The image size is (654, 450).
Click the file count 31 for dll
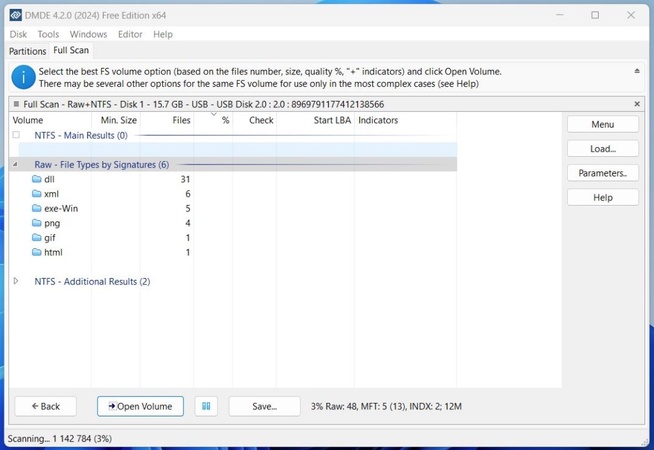[x=185, y=179]
